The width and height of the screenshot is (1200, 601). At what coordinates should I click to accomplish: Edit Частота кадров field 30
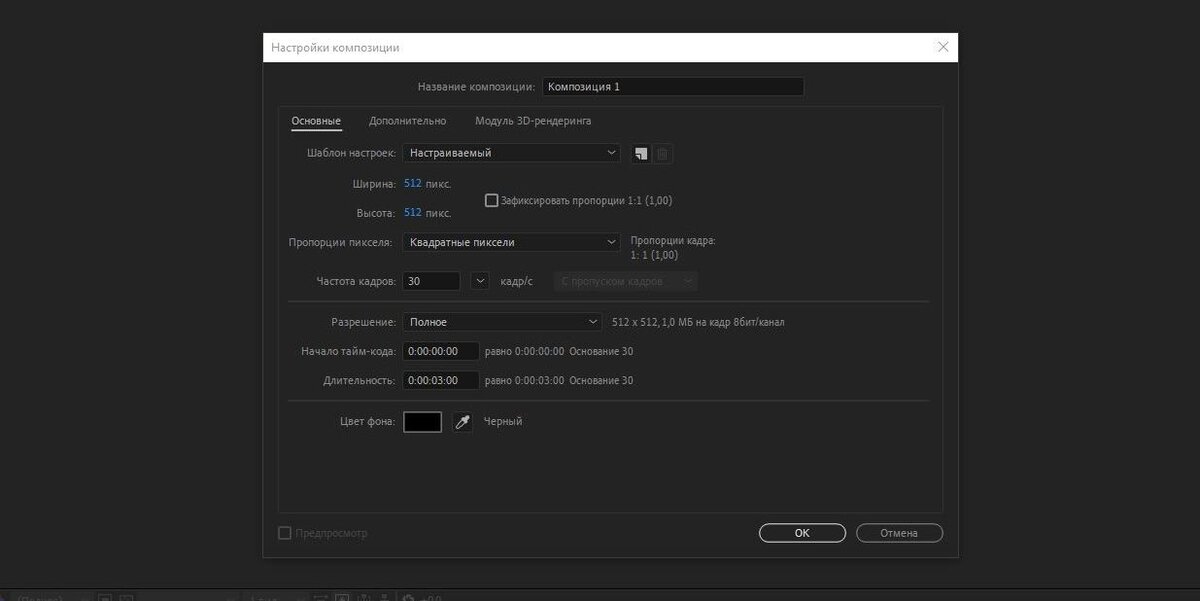[x=432, y=282]
